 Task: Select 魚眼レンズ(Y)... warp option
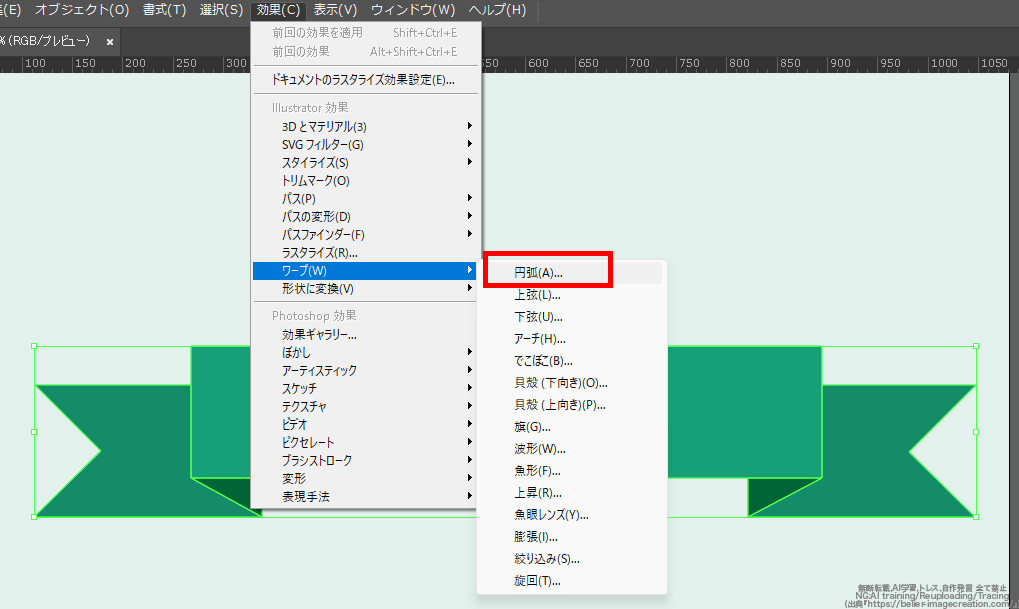point(551,515)
